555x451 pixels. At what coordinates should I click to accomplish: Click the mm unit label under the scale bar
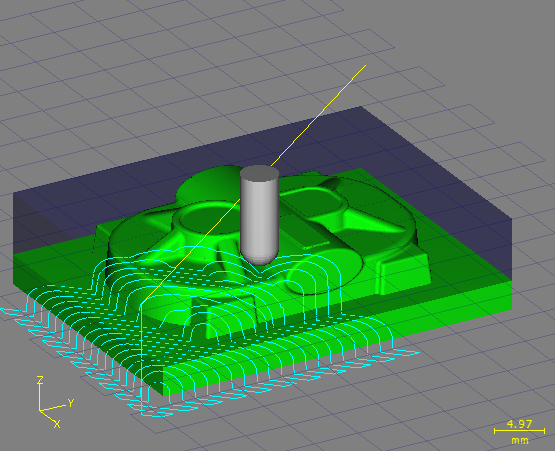click(x=520, y=441)
